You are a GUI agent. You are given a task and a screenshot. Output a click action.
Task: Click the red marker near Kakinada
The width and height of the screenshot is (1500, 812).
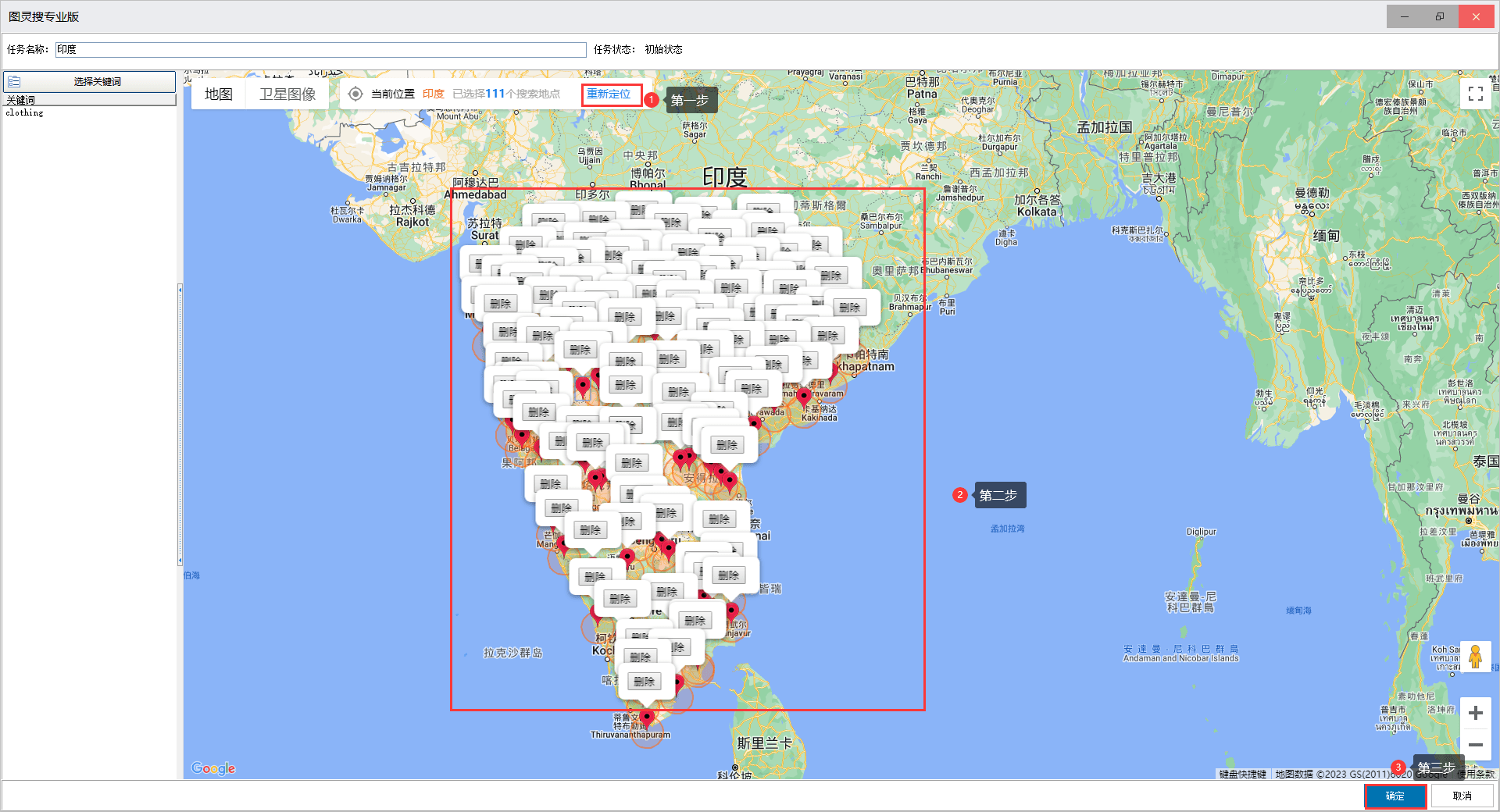(804, 397)
